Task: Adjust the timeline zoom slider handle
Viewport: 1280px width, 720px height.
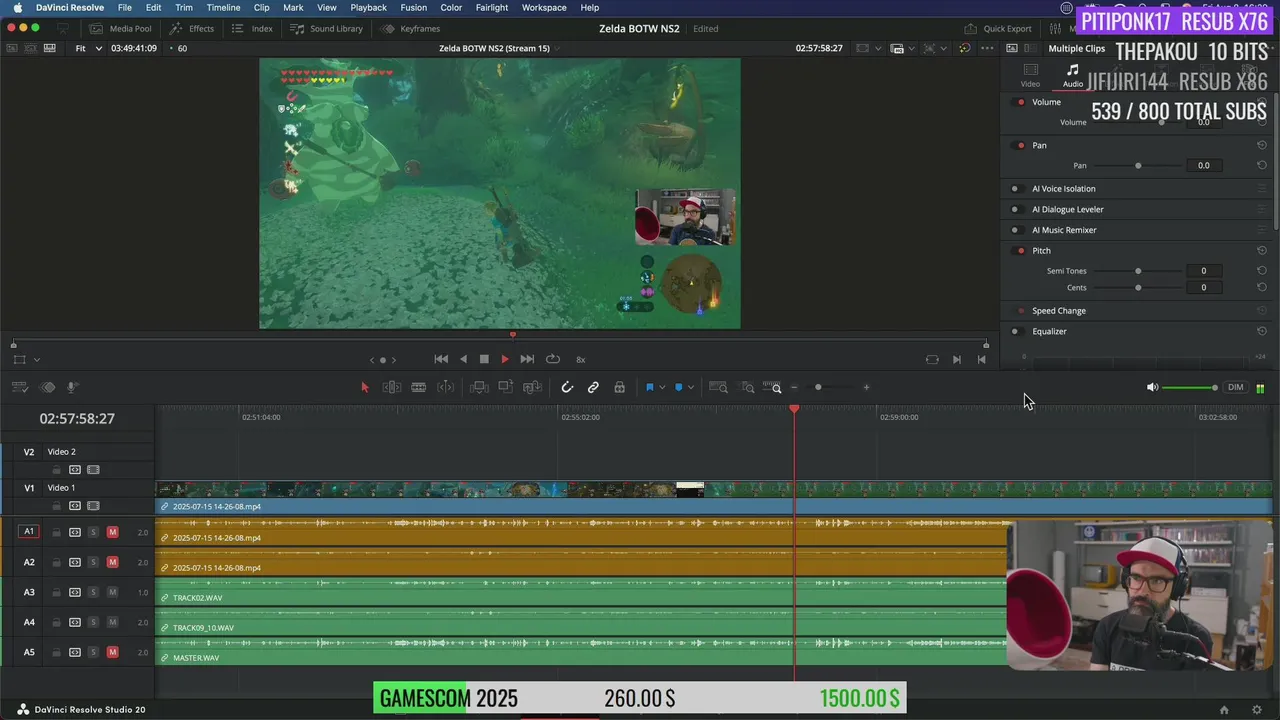Action: click(x=818, y=387)
